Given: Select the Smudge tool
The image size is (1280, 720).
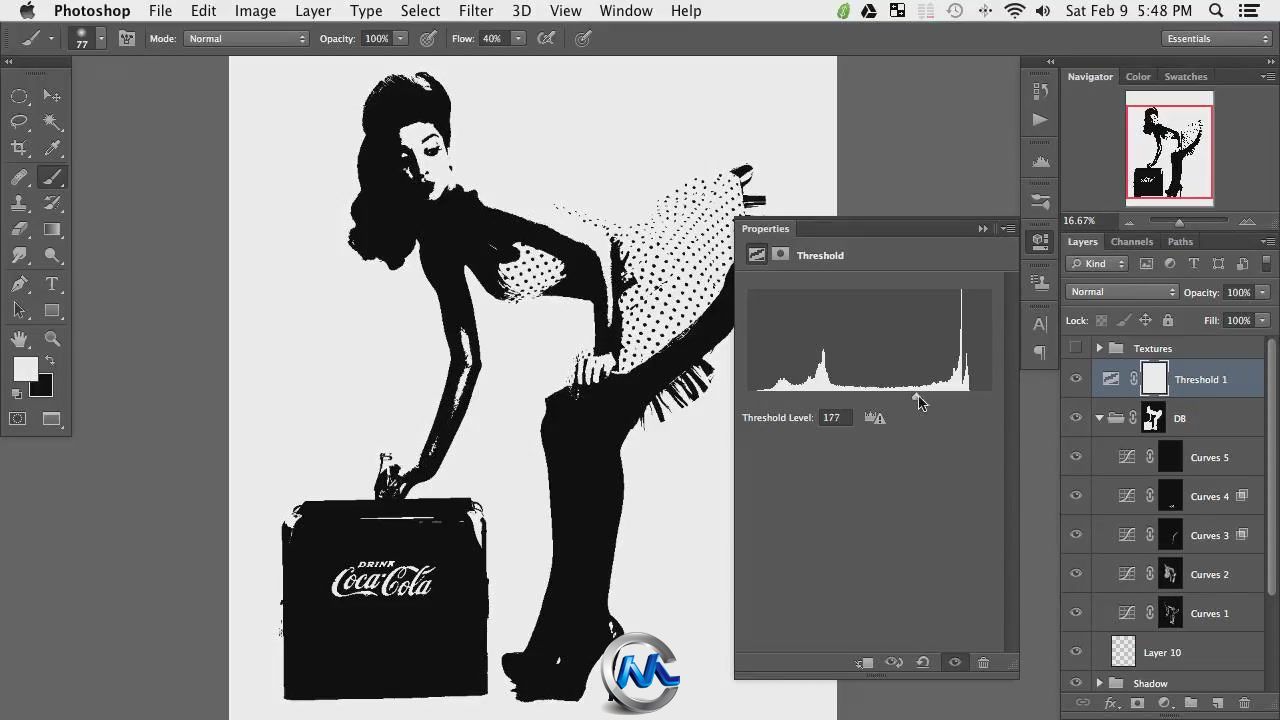Looking at the screenshot, I should 19,257.
